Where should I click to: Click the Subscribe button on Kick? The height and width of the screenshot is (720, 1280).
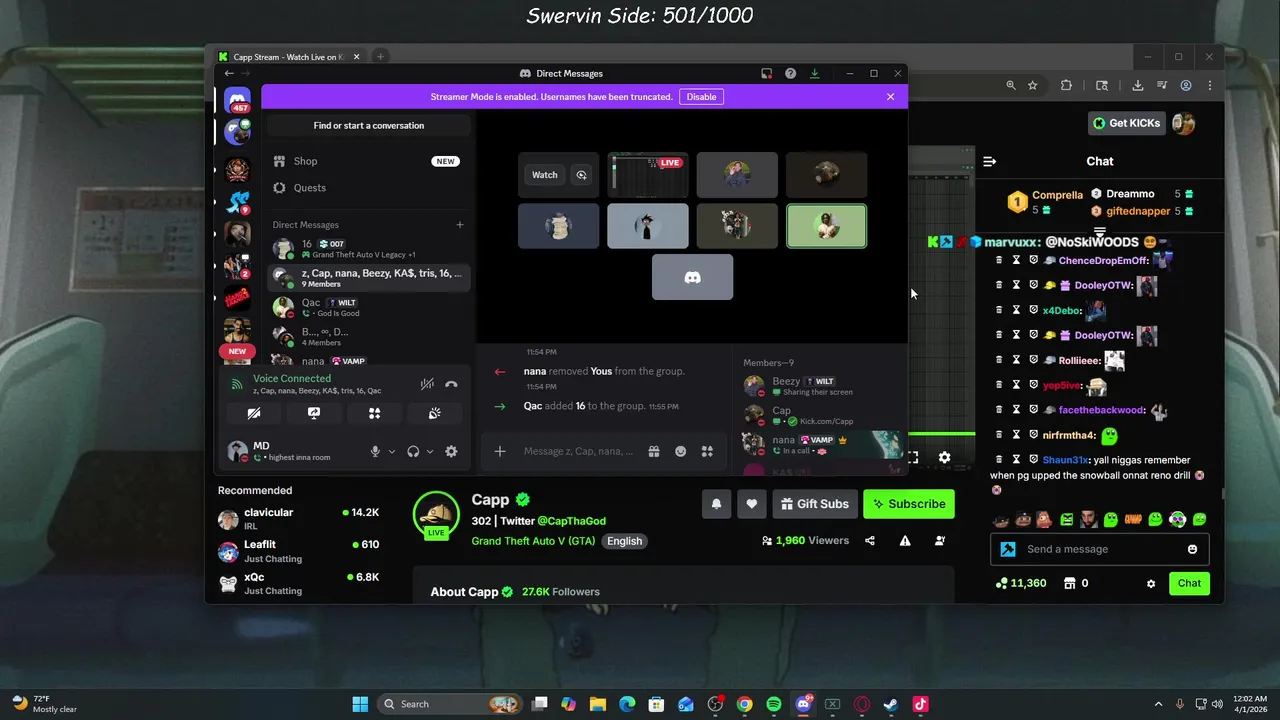click(x=909, y=504)
